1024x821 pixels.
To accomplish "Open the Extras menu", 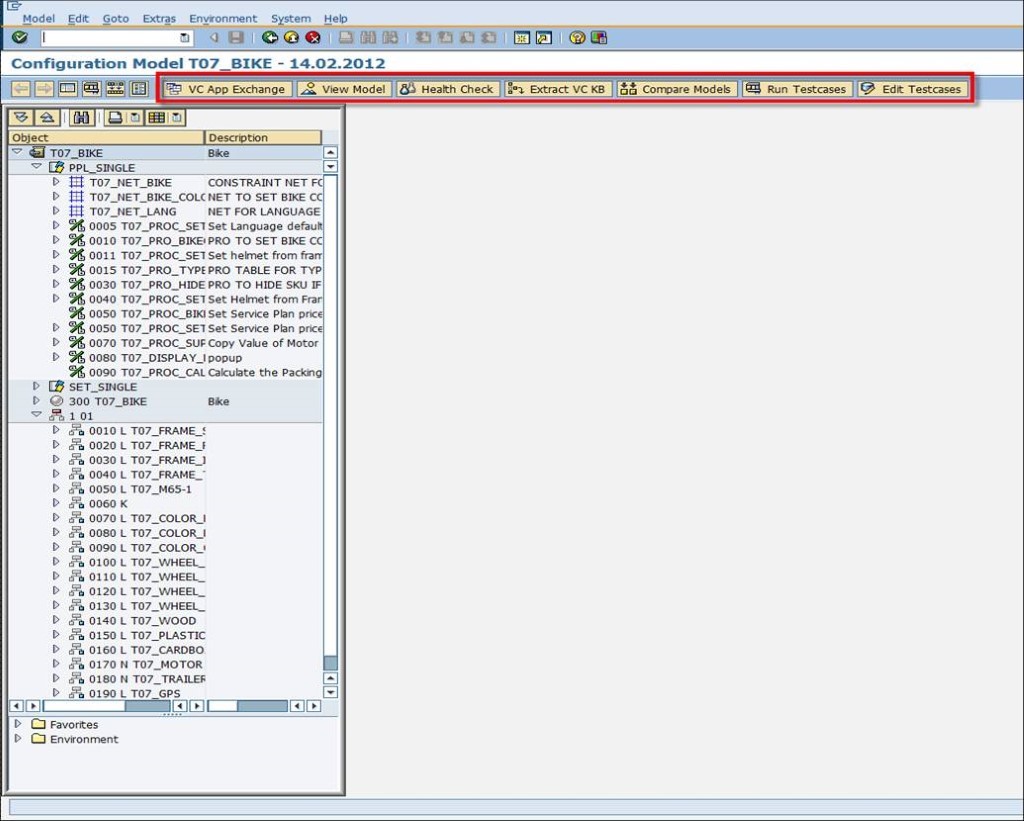I will pos(158,18).
